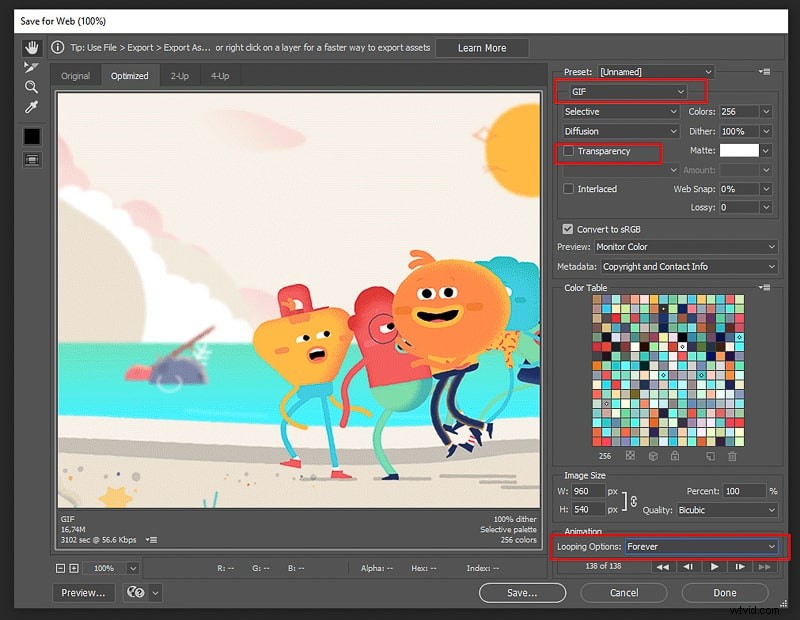Select the Hand tool
Screen dimensions: 800x620
point(31,47)
